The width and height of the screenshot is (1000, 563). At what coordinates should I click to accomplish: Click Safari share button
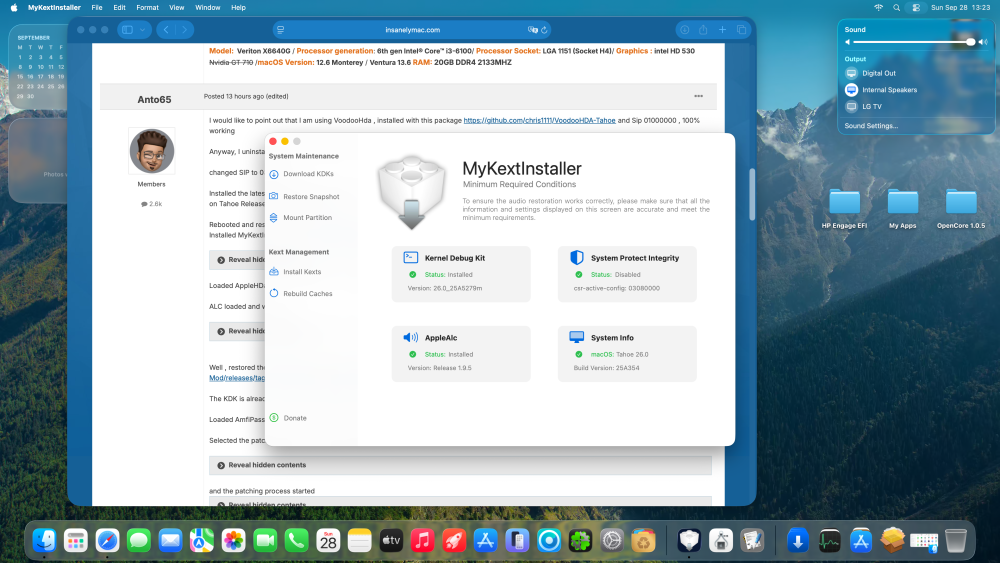703,30
